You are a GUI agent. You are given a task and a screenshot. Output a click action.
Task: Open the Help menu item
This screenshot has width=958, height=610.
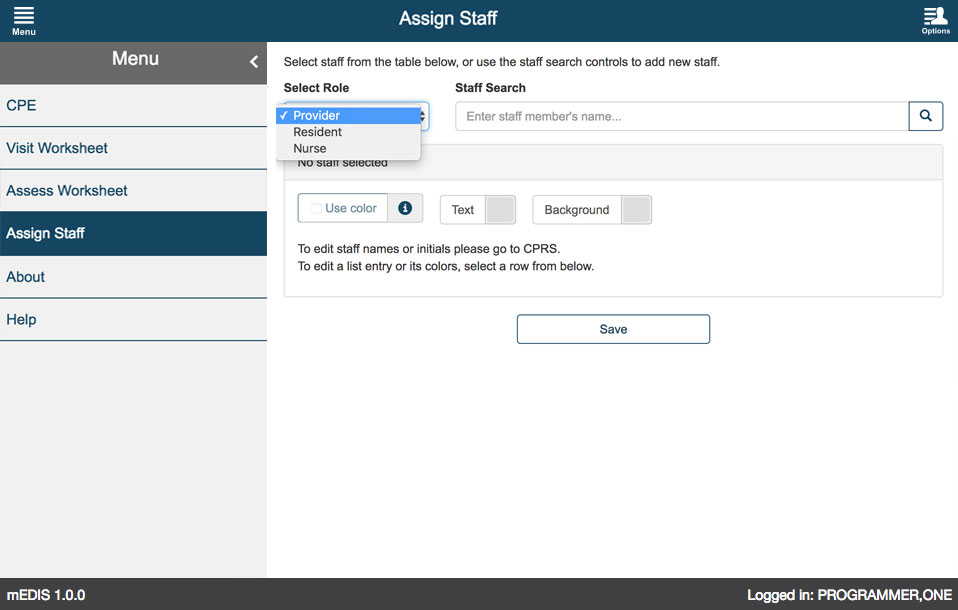133,320
